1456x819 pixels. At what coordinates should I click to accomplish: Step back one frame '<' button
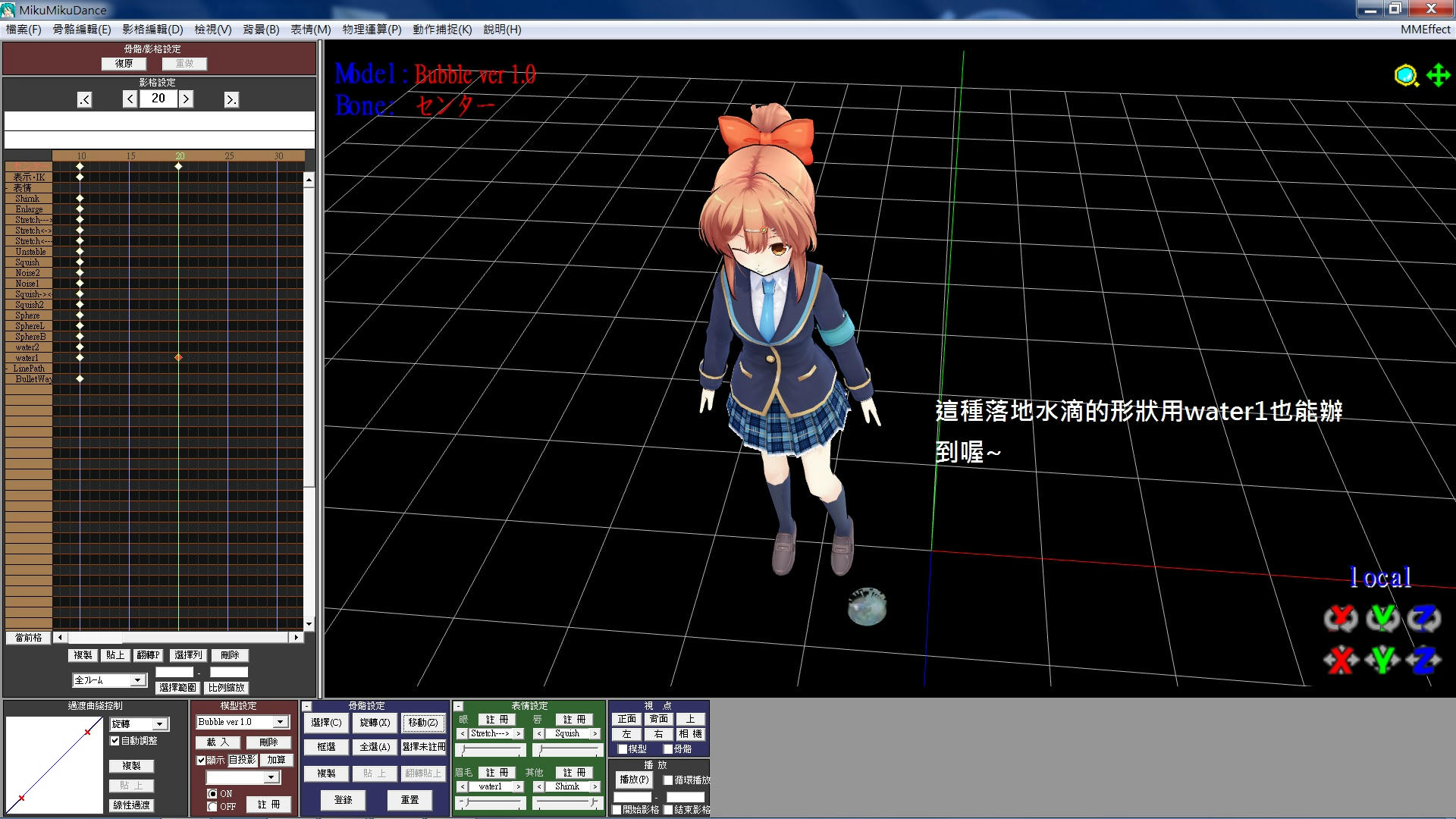130,99
